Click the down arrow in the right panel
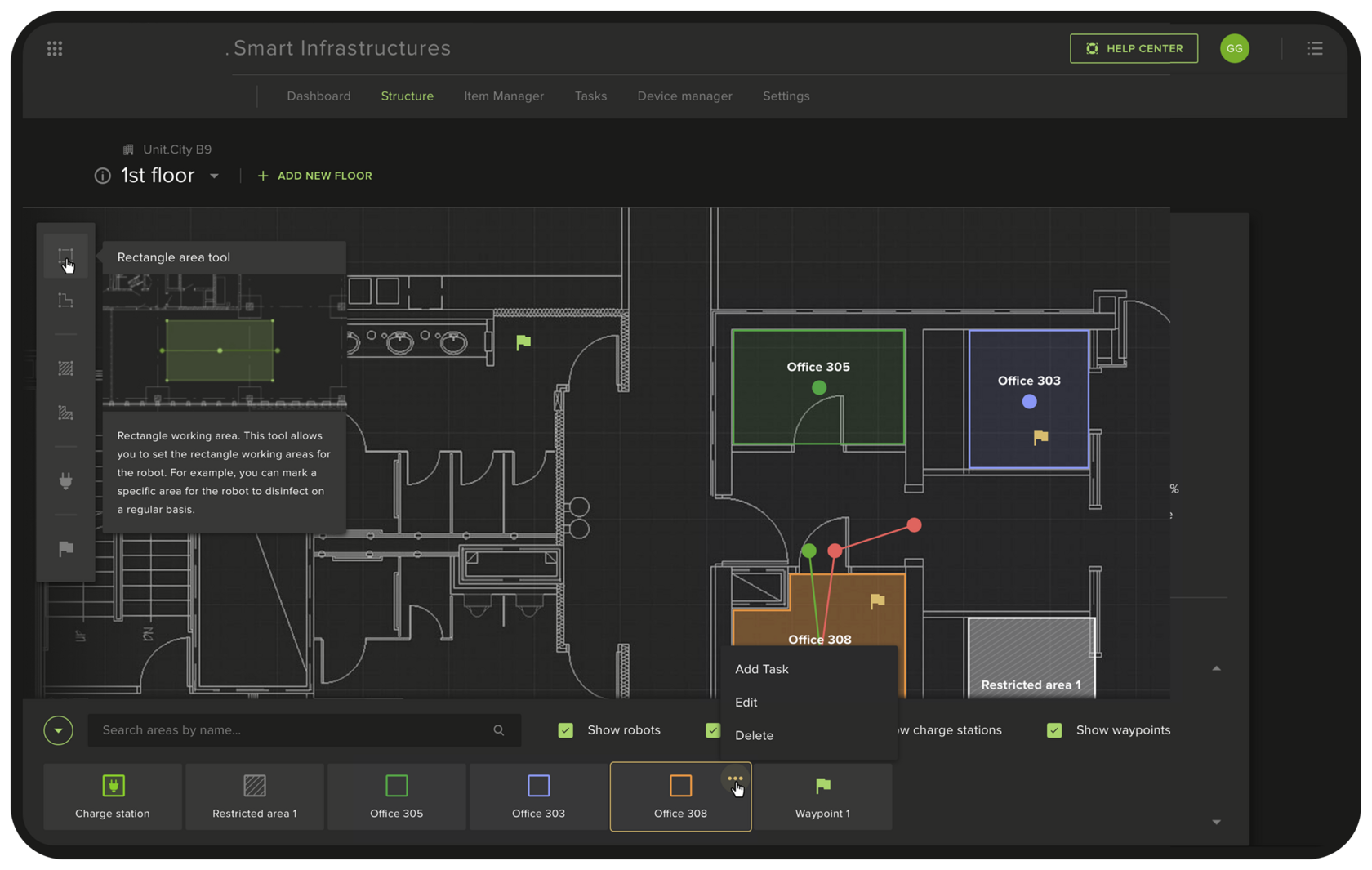Viewport: 1372px width, 870px height. [x=1217, y=822]
